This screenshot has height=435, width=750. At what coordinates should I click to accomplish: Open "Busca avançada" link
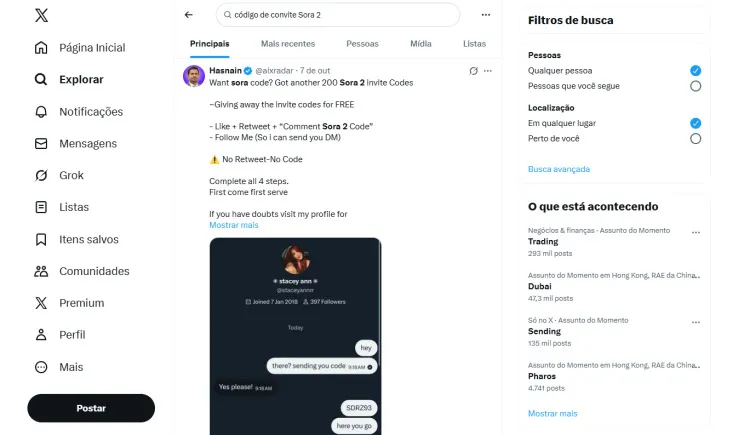pyautogui.click(x=559, y=169)
